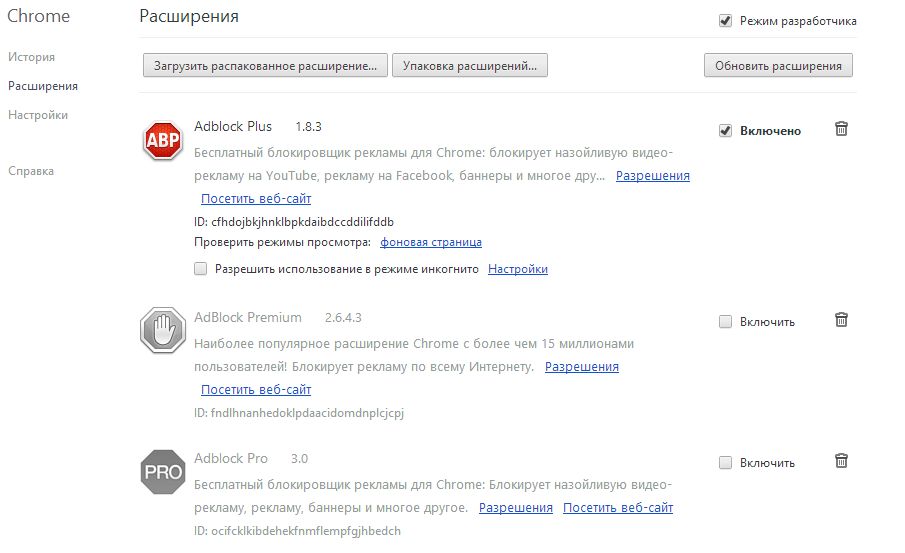Open Разрешения link for Adblock Pro
This screenshot has height=553, width=905.
515,508
